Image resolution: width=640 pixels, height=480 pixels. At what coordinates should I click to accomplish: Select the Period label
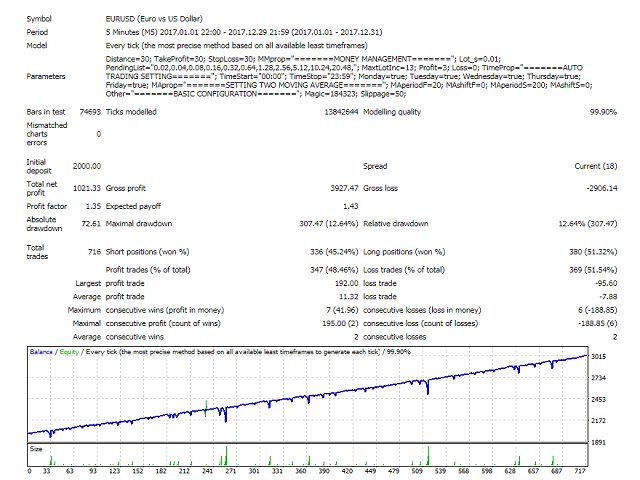[x=37, y=32]
